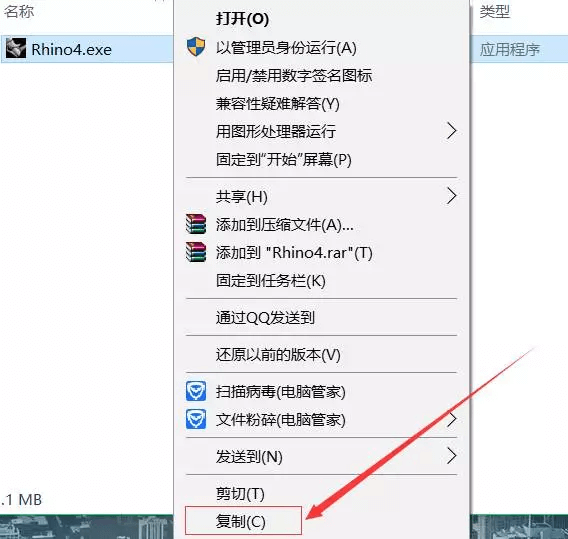Click the administrator shield icon
Image resolution: width=568 pixels, height=539 pixels.
[196, 47]
